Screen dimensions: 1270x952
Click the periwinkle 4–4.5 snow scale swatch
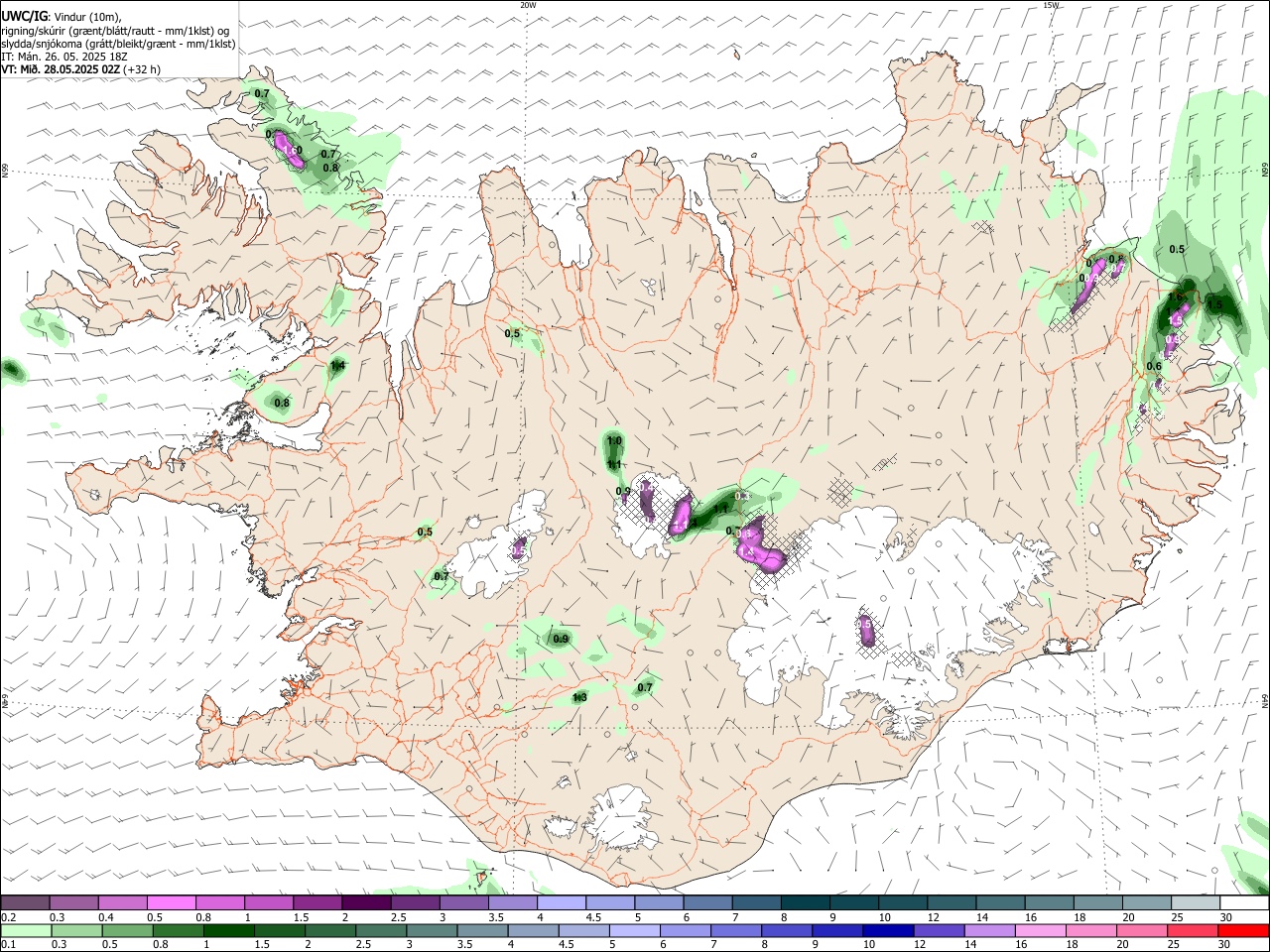pyautogui.click(x=561, y=903)
